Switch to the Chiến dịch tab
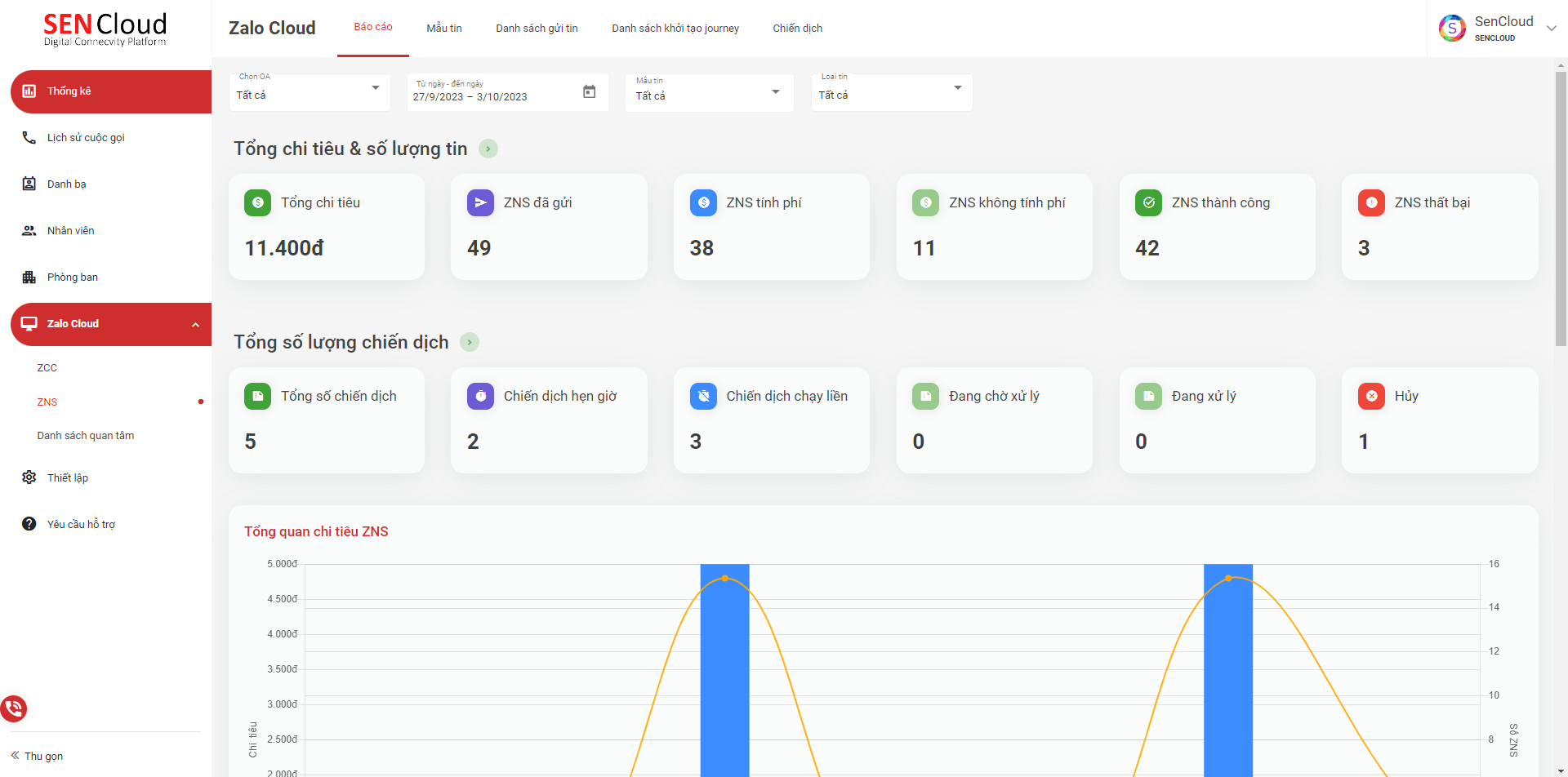Screen dimensions: 1568x777 [797, 29]
